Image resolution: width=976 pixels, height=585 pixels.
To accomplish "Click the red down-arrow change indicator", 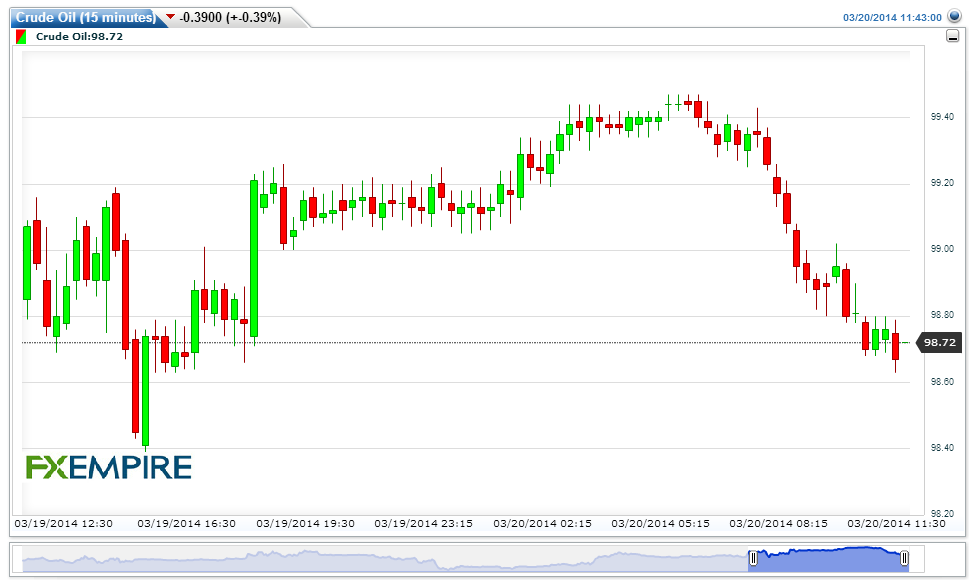I will tap(171, 17).
